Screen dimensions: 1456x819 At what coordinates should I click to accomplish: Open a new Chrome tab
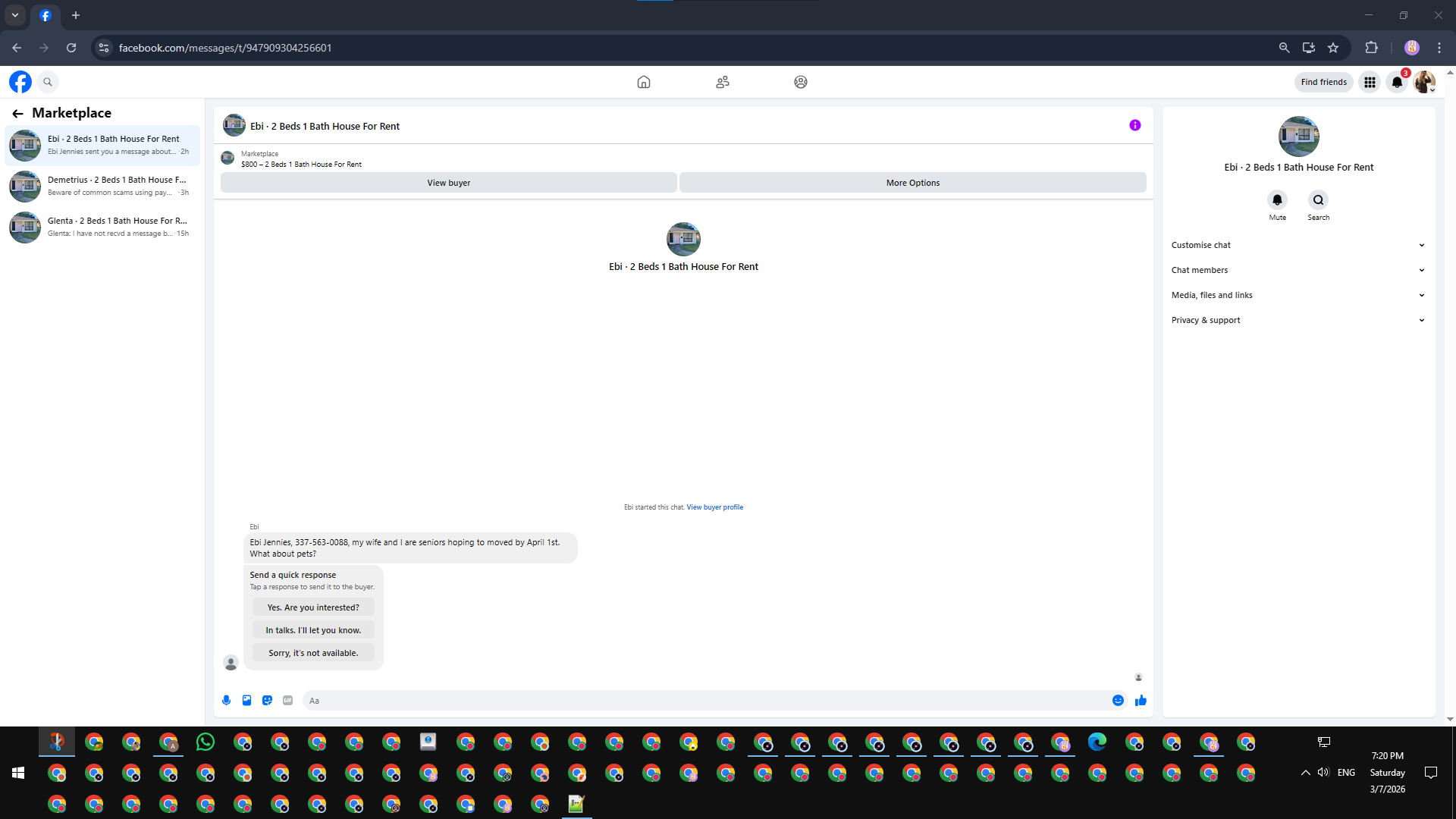pyautogui.click(x=76, y=15)
